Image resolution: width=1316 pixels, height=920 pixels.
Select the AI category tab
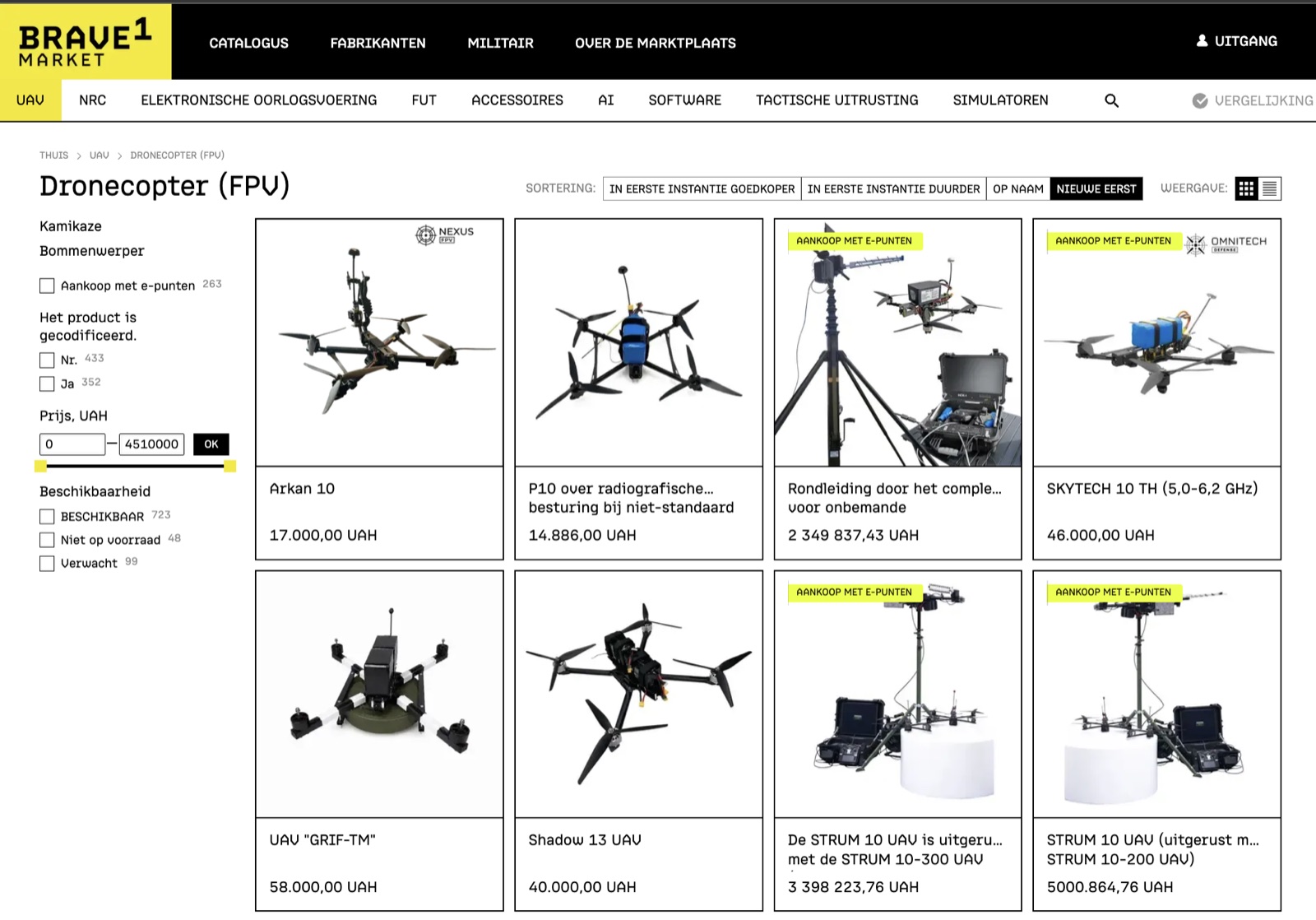click(x=606, y=100)
